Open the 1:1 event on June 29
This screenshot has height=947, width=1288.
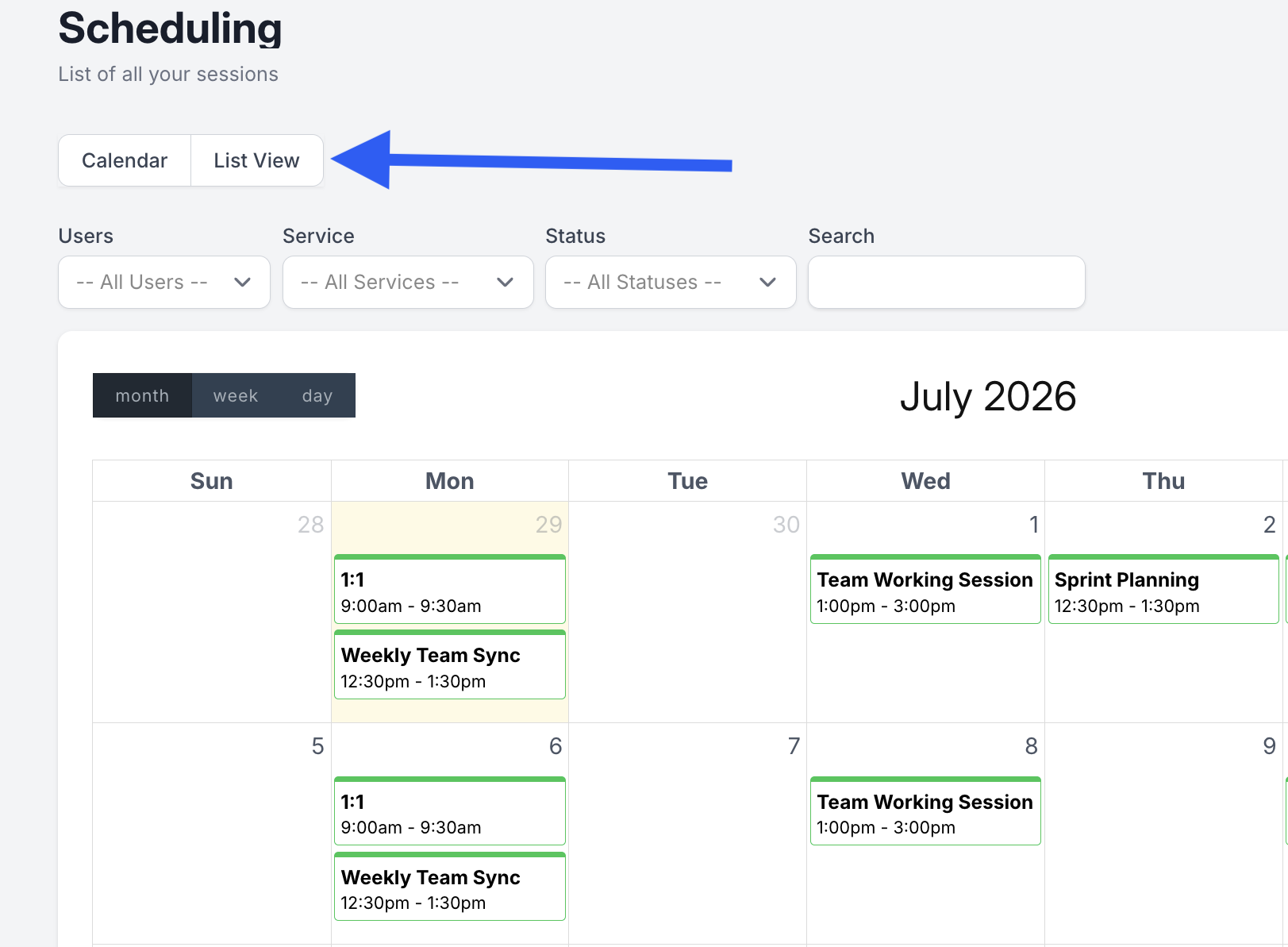(450, 589)
